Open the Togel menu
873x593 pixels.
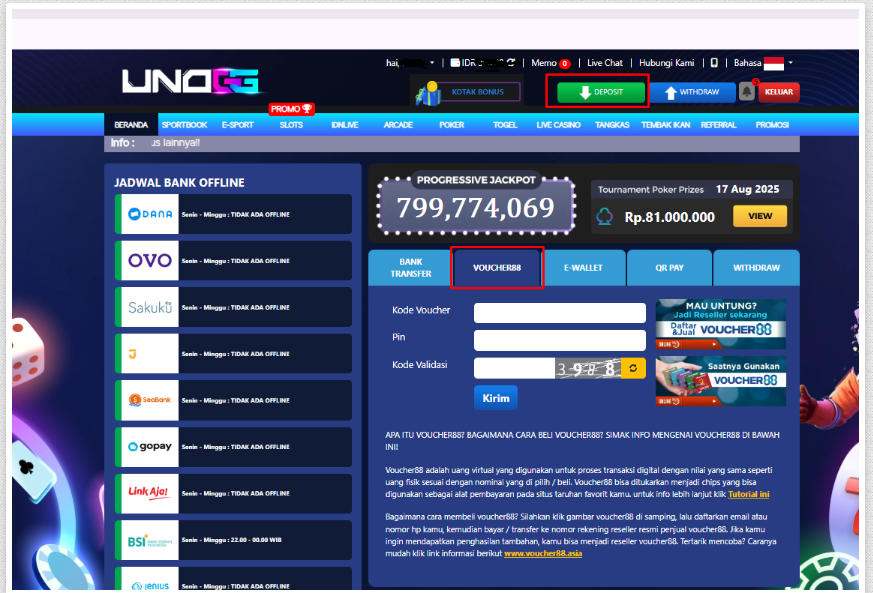[505, 125]
